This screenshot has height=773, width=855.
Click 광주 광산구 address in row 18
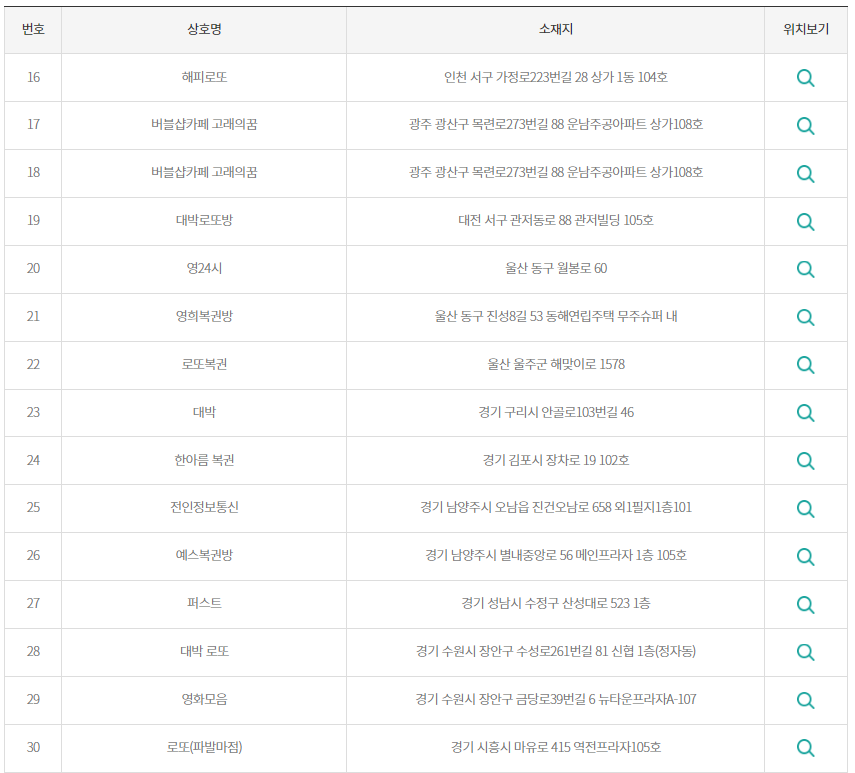pyautogui.click(x=555, y=172)
